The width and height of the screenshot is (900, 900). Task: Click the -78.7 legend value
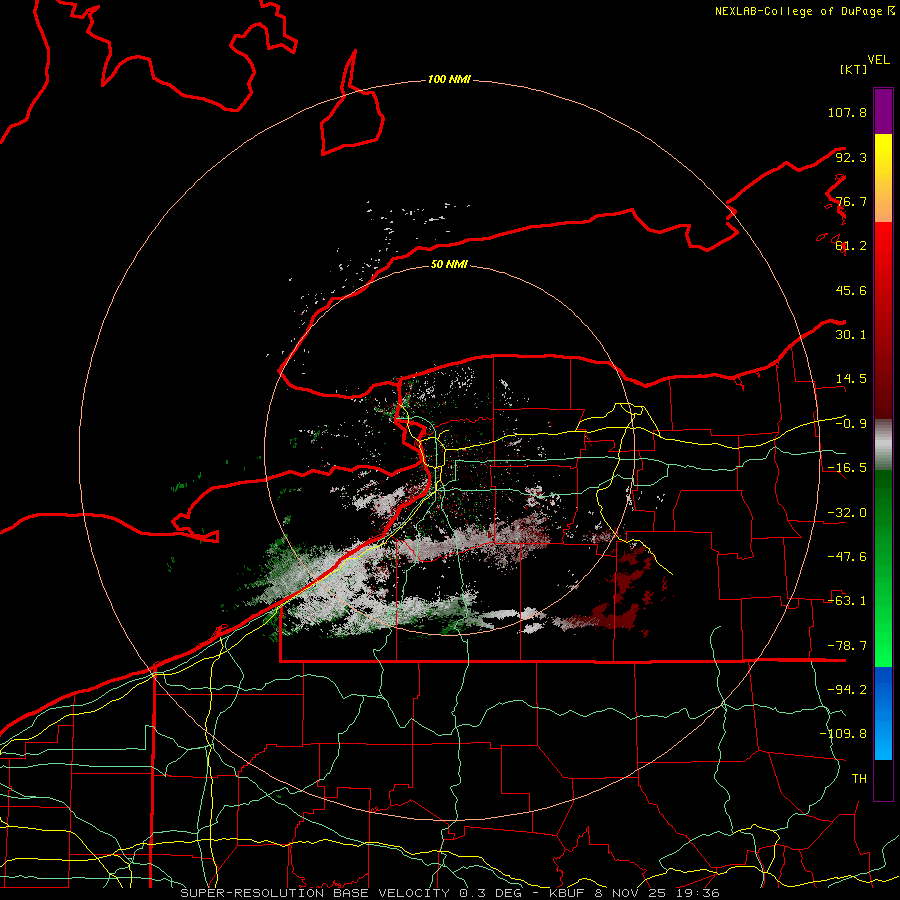click(x=847, y=646)
